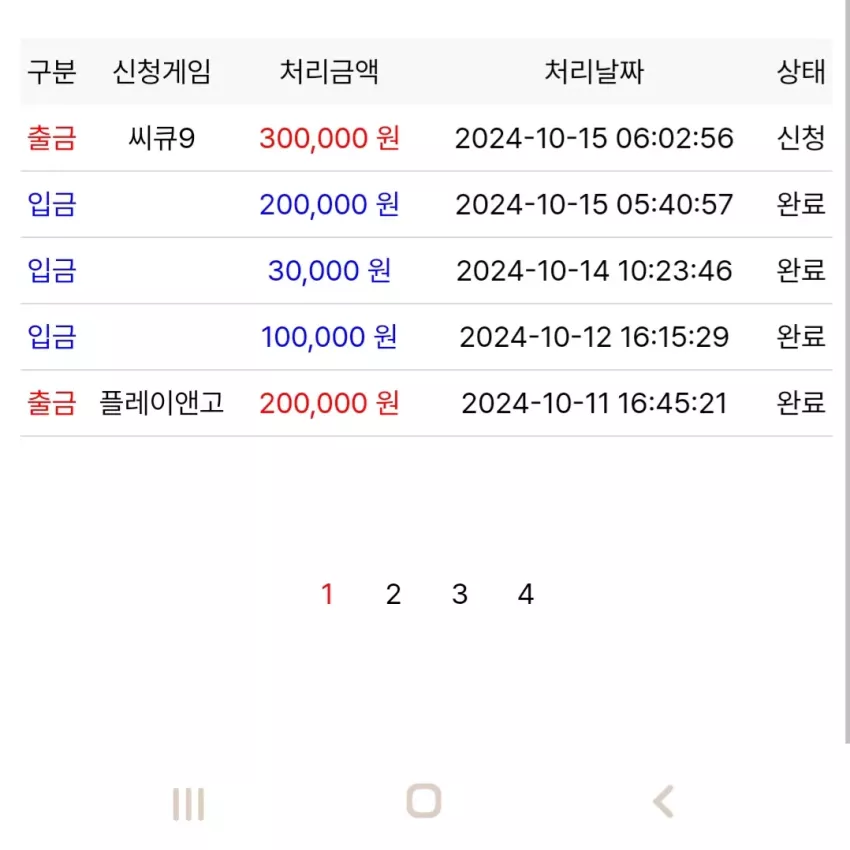Viewport: 850px width, 850px height.
Task: Click the 신청게임 column header
Action: [x=162, y=72]
